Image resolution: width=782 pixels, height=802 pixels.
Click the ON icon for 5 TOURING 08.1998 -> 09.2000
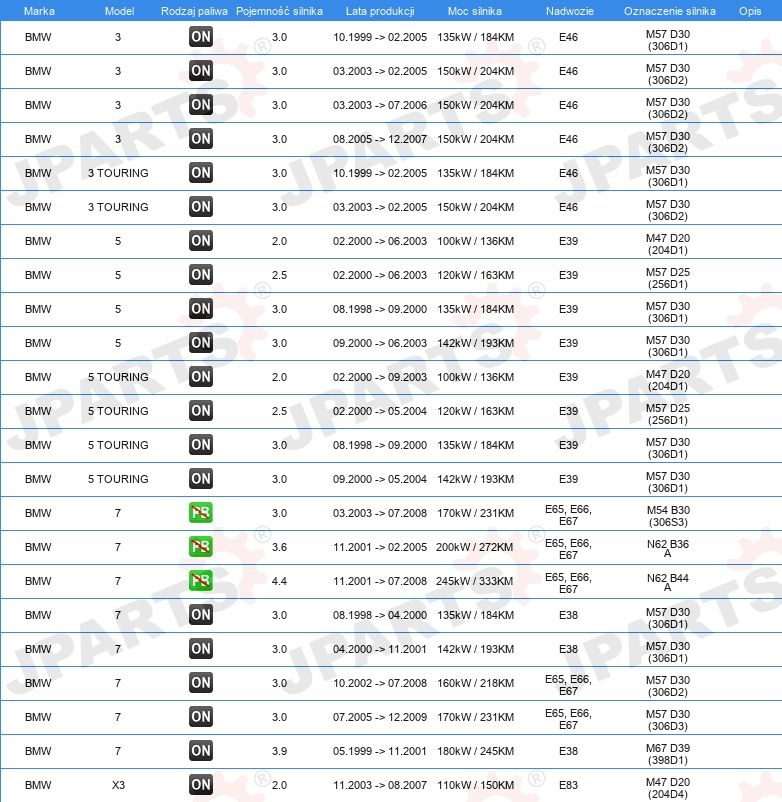pos(200,445)
